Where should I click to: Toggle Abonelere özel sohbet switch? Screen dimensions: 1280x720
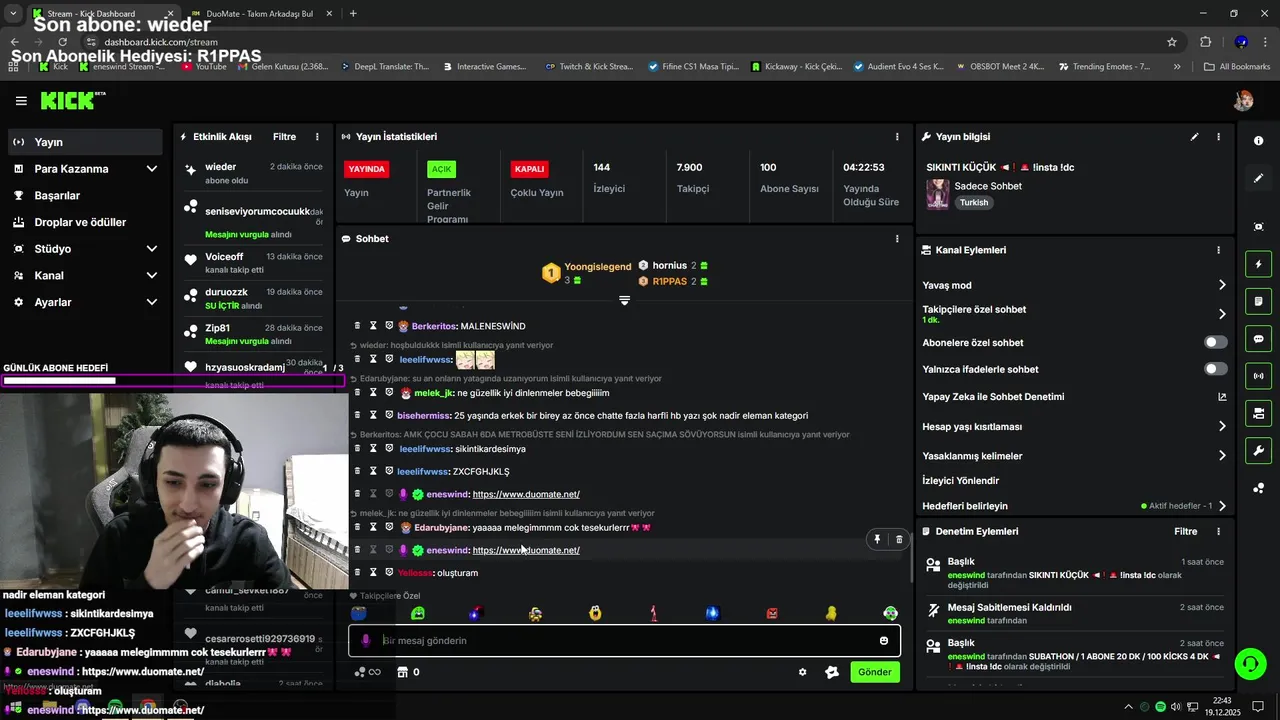(x=1215, y=342)
